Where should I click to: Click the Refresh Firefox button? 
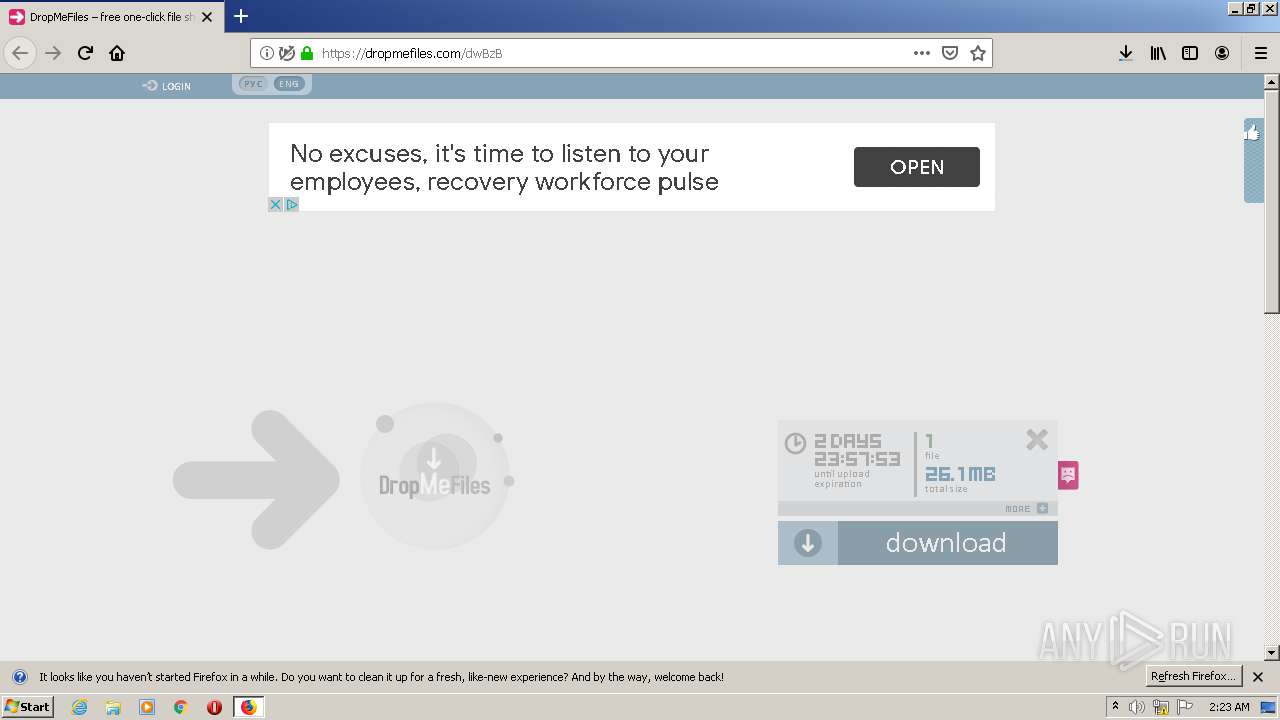click(1194, 676)
